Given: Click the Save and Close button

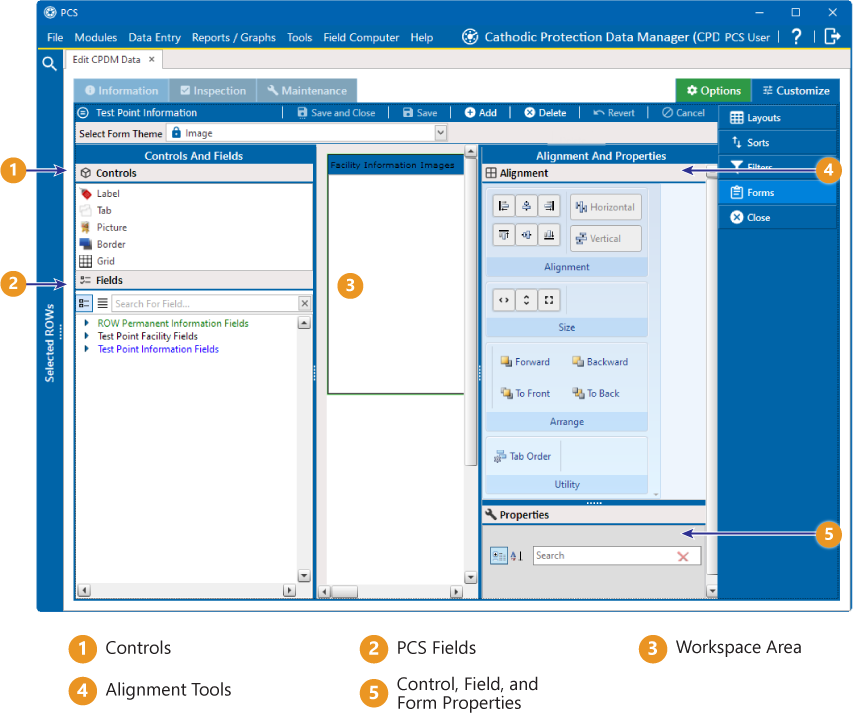Looking at the screenshot, I should [335, 113].
